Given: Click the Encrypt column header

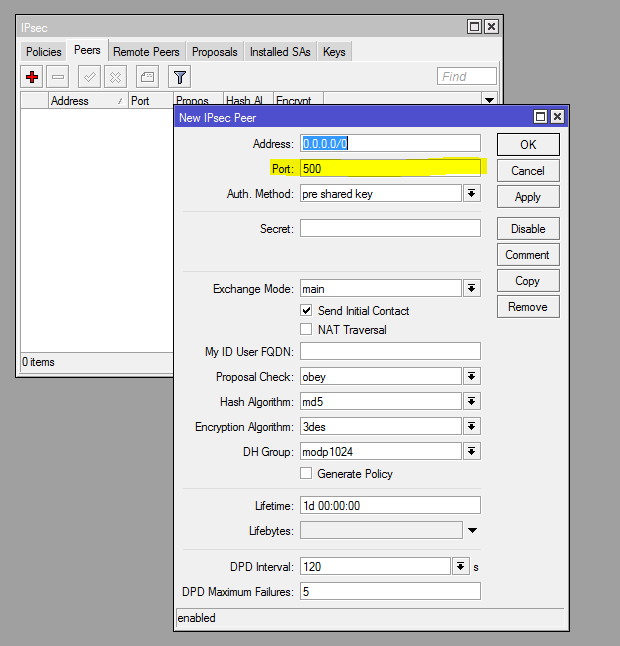Looking at the screenshot, I should 298,100.
